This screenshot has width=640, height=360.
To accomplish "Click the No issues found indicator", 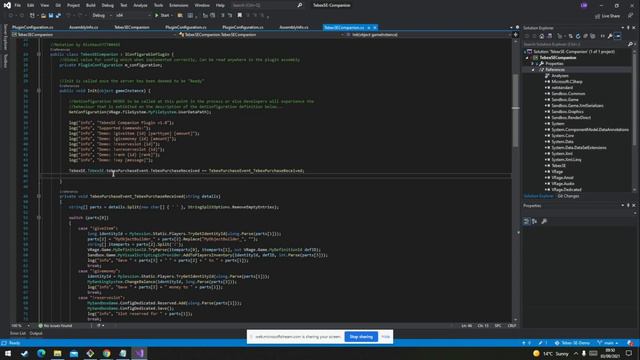I will (56, 326).
